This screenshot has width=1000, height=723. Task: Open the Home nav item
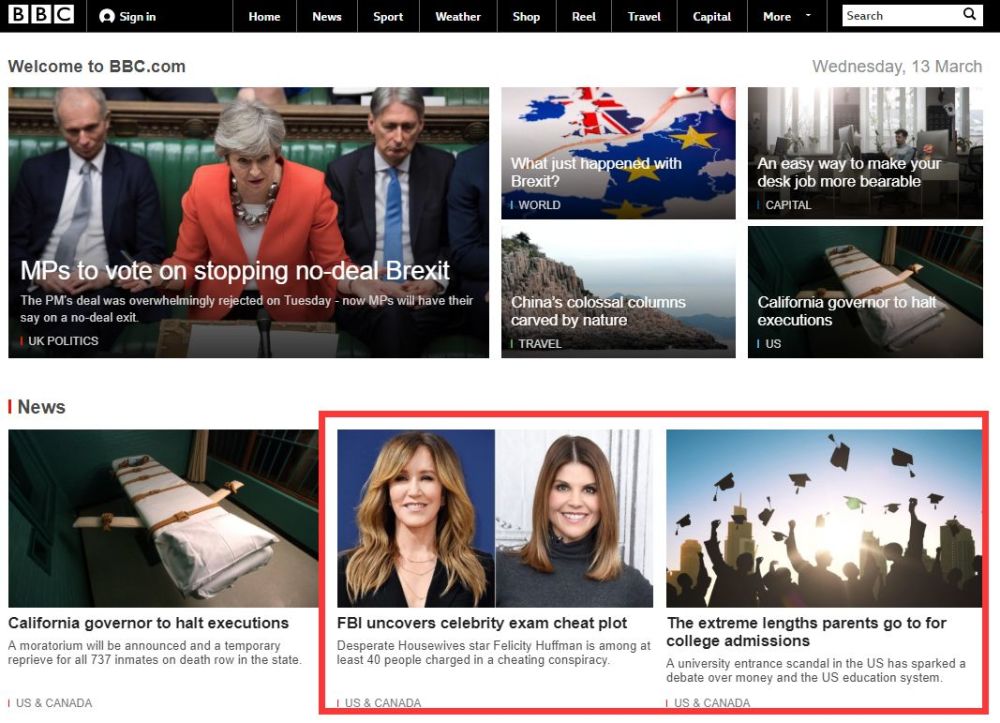(264, 17)
